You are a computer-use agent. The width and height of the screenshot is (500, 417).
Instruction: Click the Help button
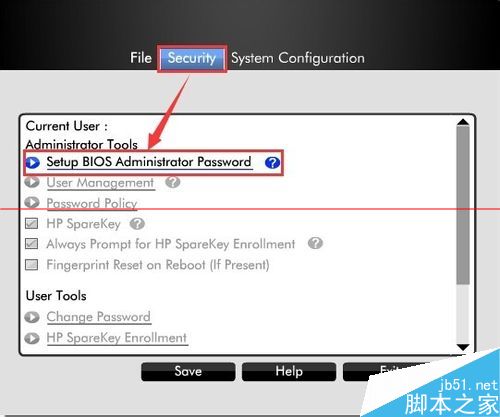click(x=289, y=372)
